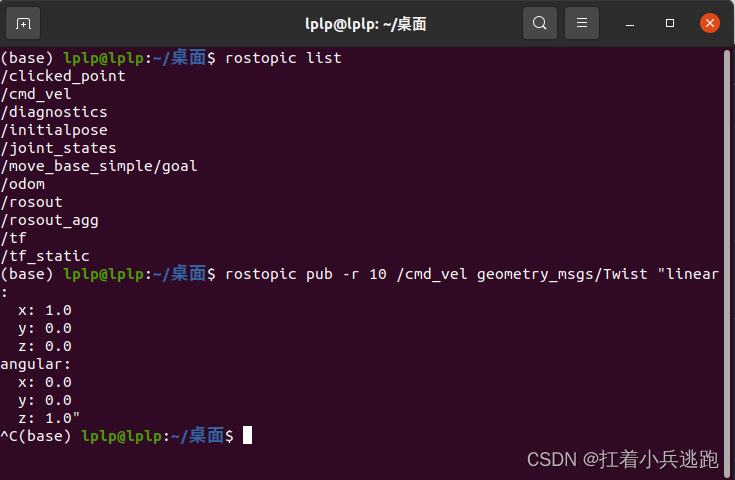Open terminal search
The height and width of the screenshot is (480, 735).
(540, 23)
